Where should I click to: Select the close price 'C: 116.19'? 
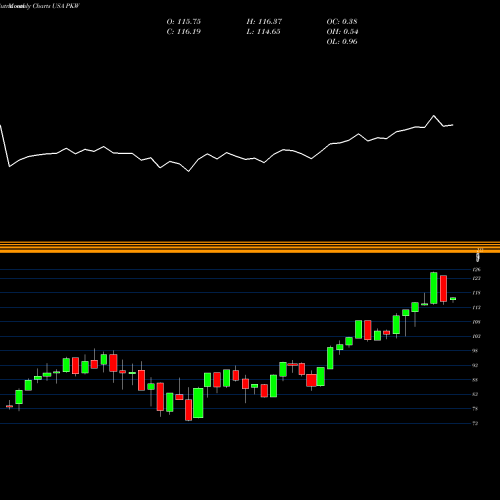coord(183,32)
